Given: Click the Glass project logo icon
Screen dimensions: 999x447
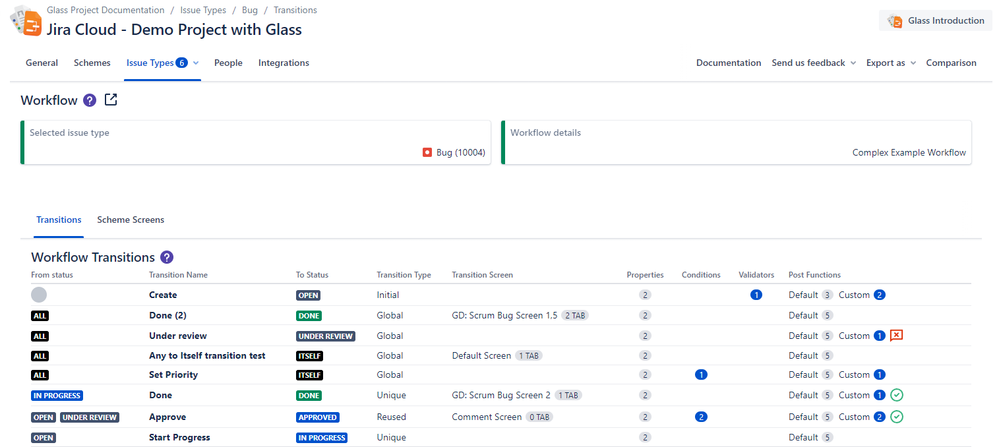Looking at the screenshot, I should 25,23.
